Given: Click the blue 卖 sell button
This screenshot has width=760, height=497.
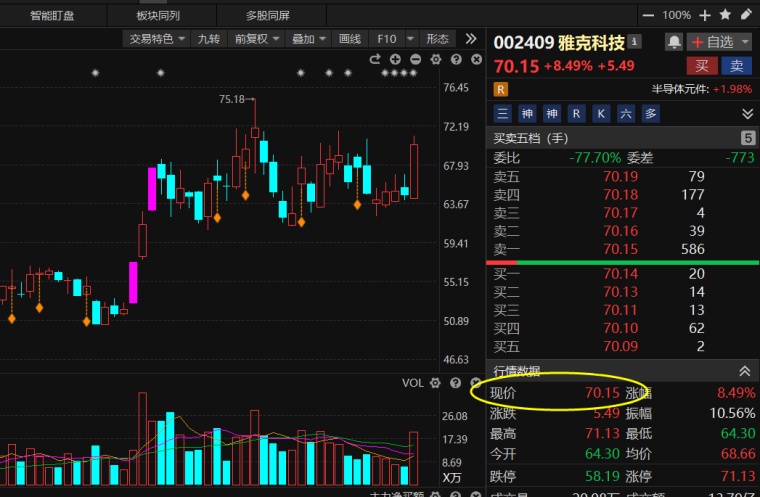Looking at the screenshot, I should (737, 66).
